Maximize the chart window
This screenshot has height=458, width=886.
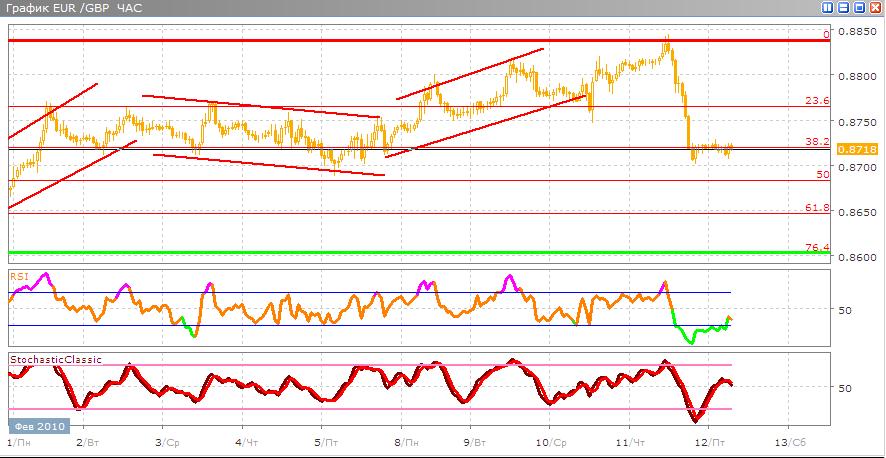click(858, 8)
